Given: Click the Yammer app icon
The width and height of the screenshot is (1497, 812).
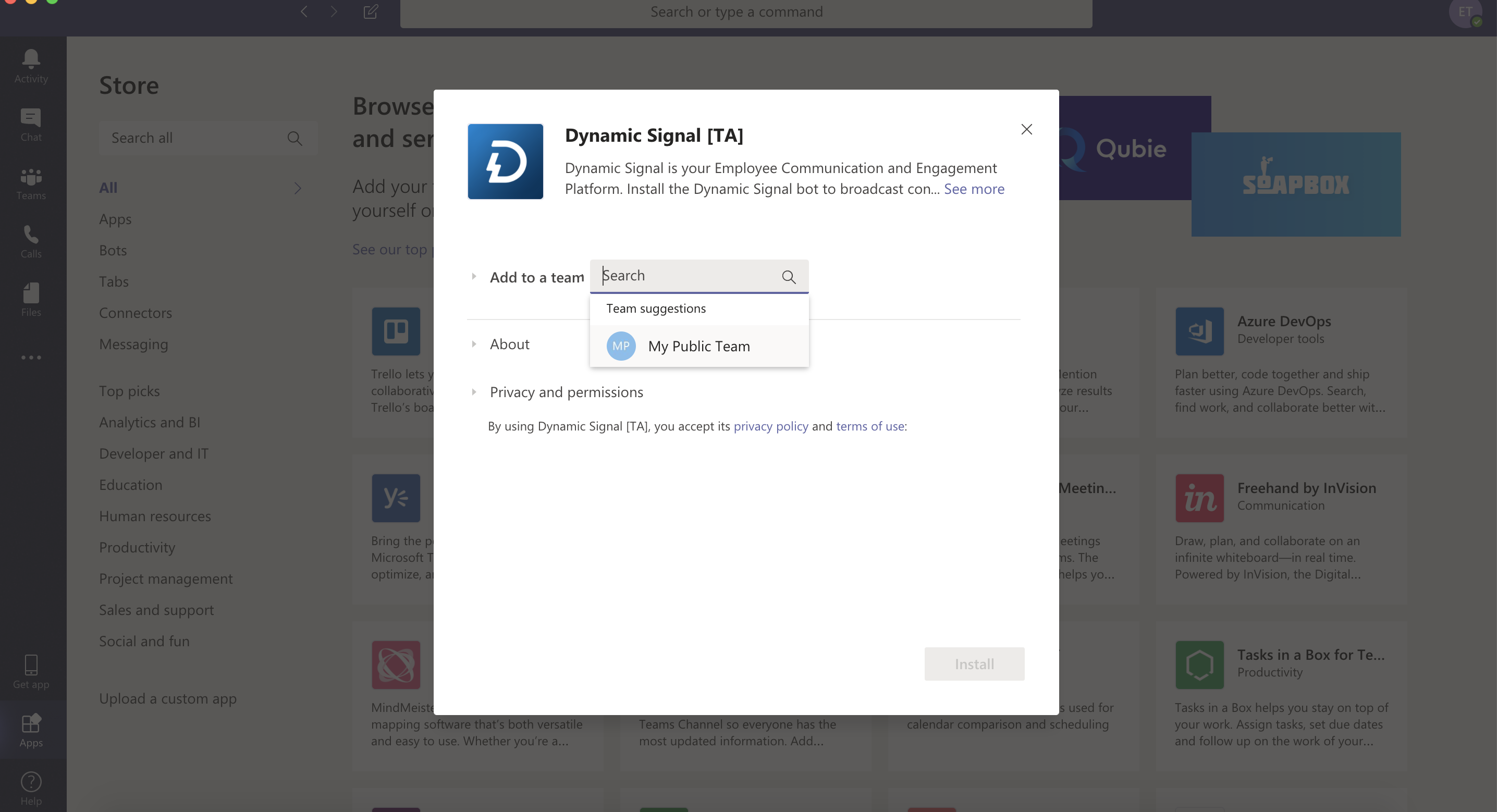Looking at the screenshot, I should [396, 498].
